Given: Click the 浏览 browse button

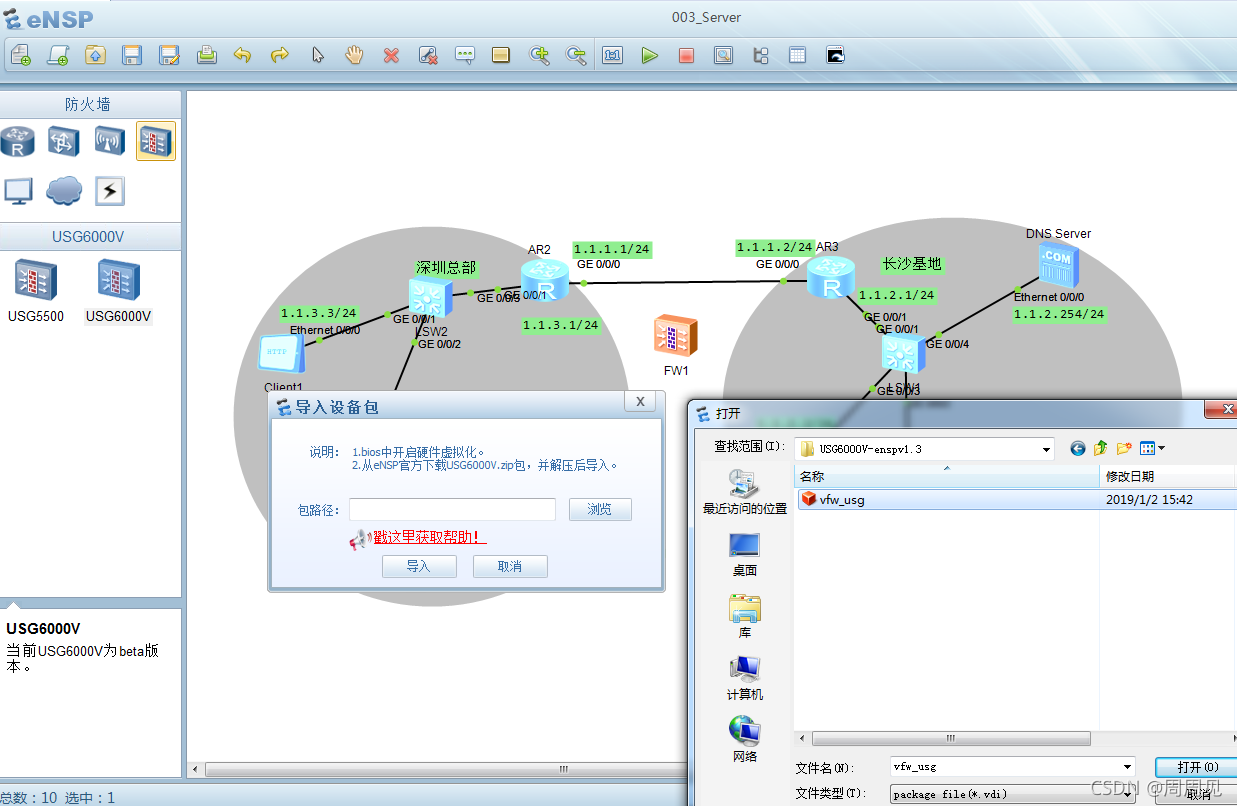Looking at the screenshot, I should click(600, 509).
